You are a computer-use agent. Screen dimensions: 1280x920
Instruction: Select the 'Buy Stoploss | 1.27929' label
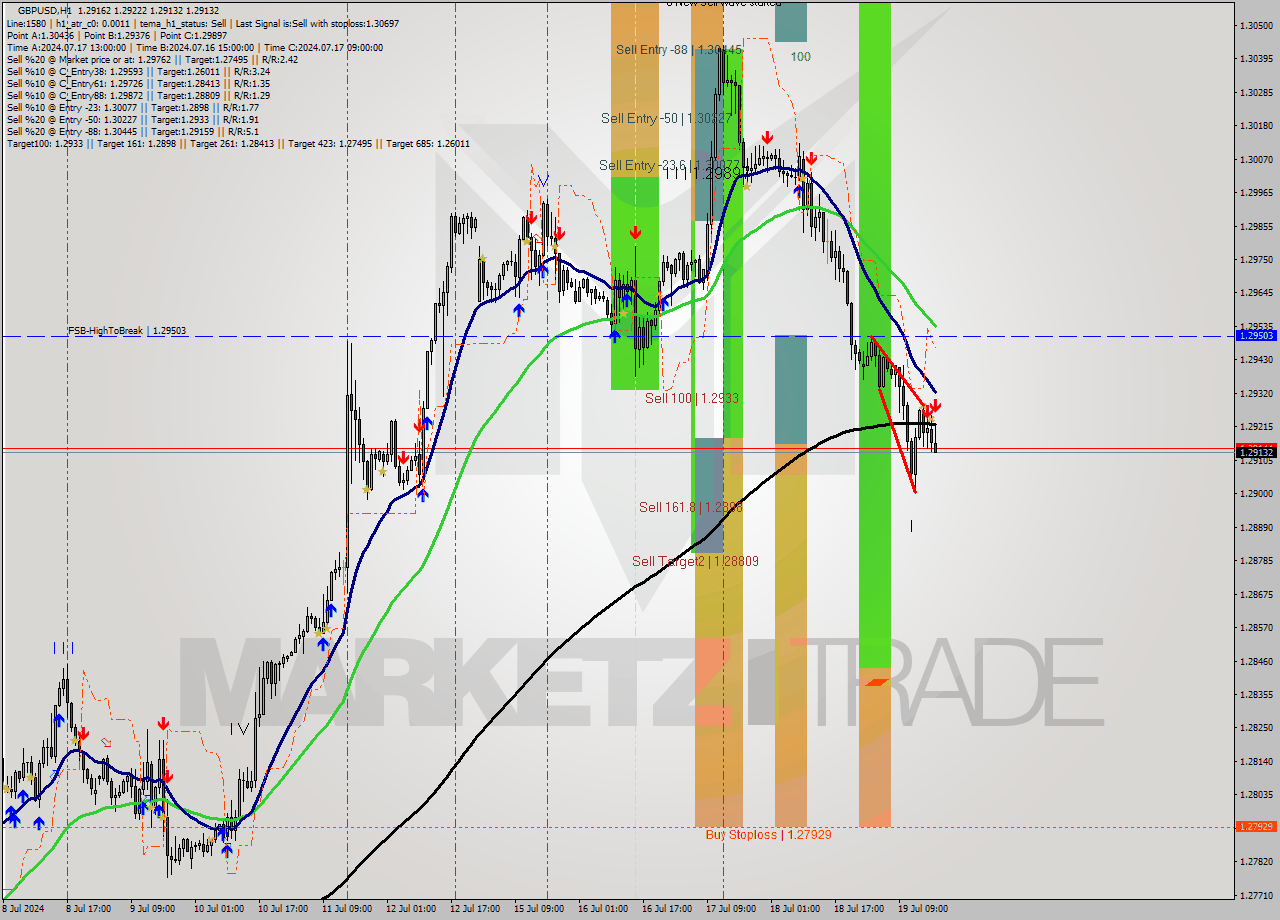tap(768, 834)
